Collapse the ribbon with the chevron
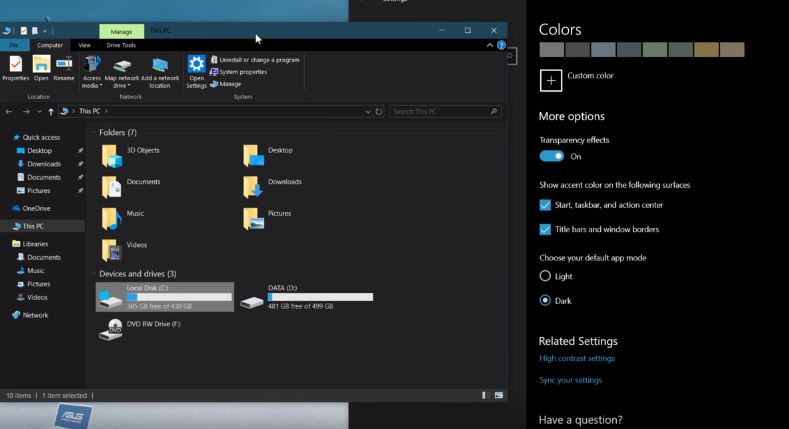This screenshot has width=789, height=429. tap(490, 45)
